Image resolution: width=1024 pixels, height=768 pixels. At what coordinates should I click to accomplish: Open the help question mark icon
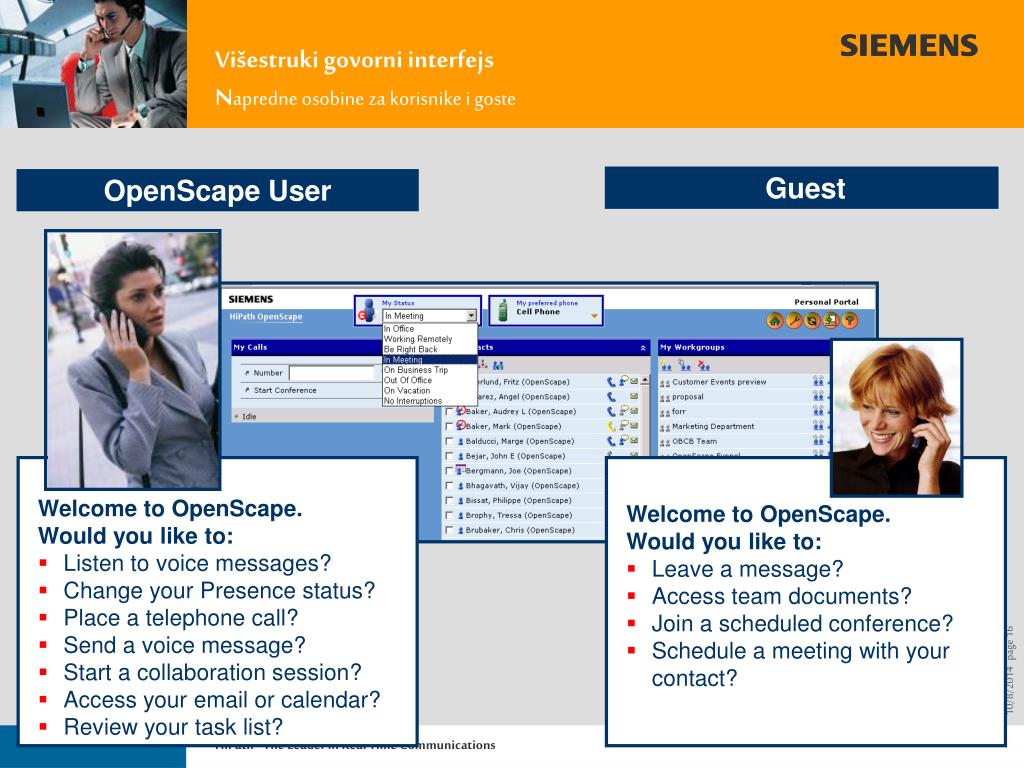pyautogui.click(x=850, y=320)
